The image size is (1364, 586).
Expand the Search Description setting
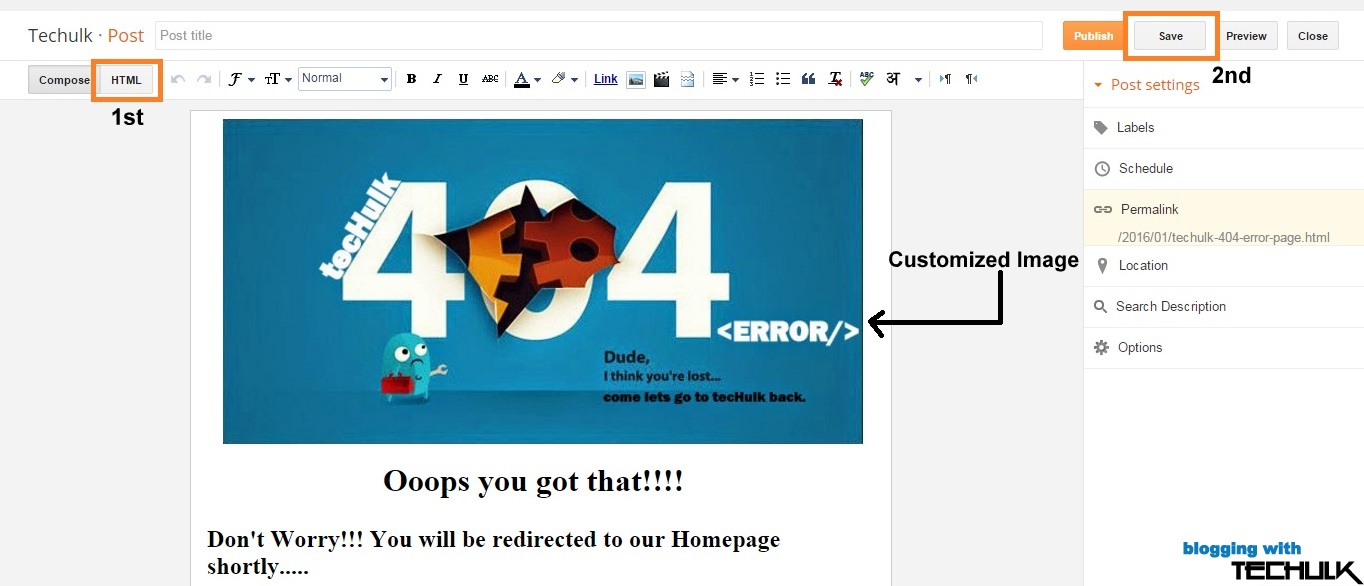coord(1224,307)
